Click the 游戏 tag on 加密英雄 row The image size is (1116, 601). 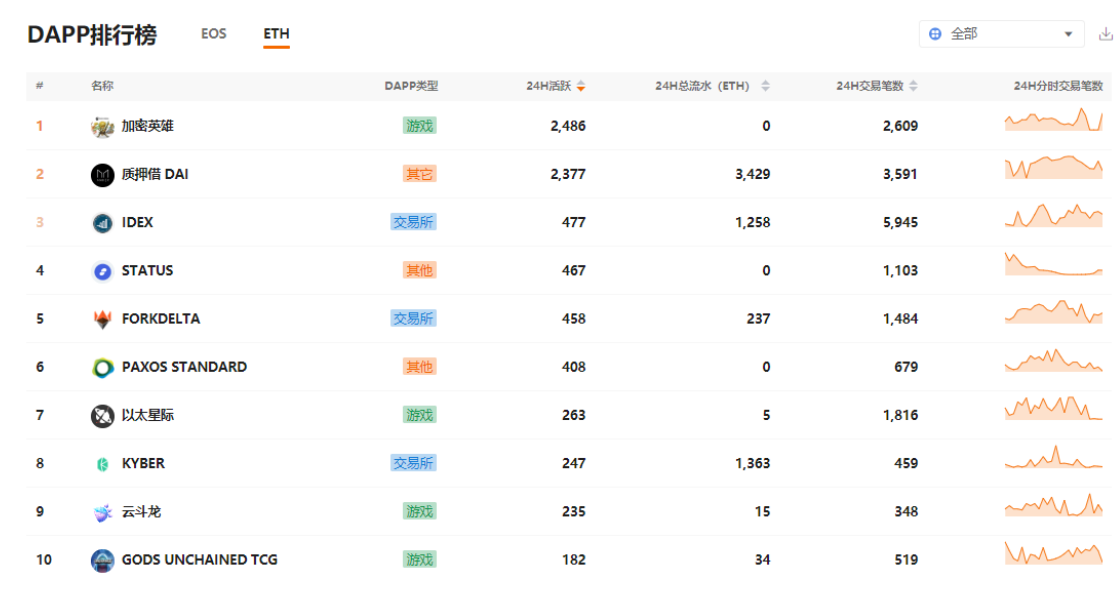click(x=419, y=126)
